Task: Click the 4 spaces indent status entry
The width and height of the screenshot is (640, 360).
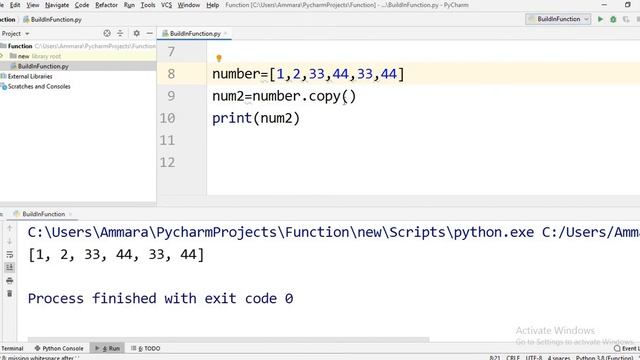Action: tap(559, 358)
